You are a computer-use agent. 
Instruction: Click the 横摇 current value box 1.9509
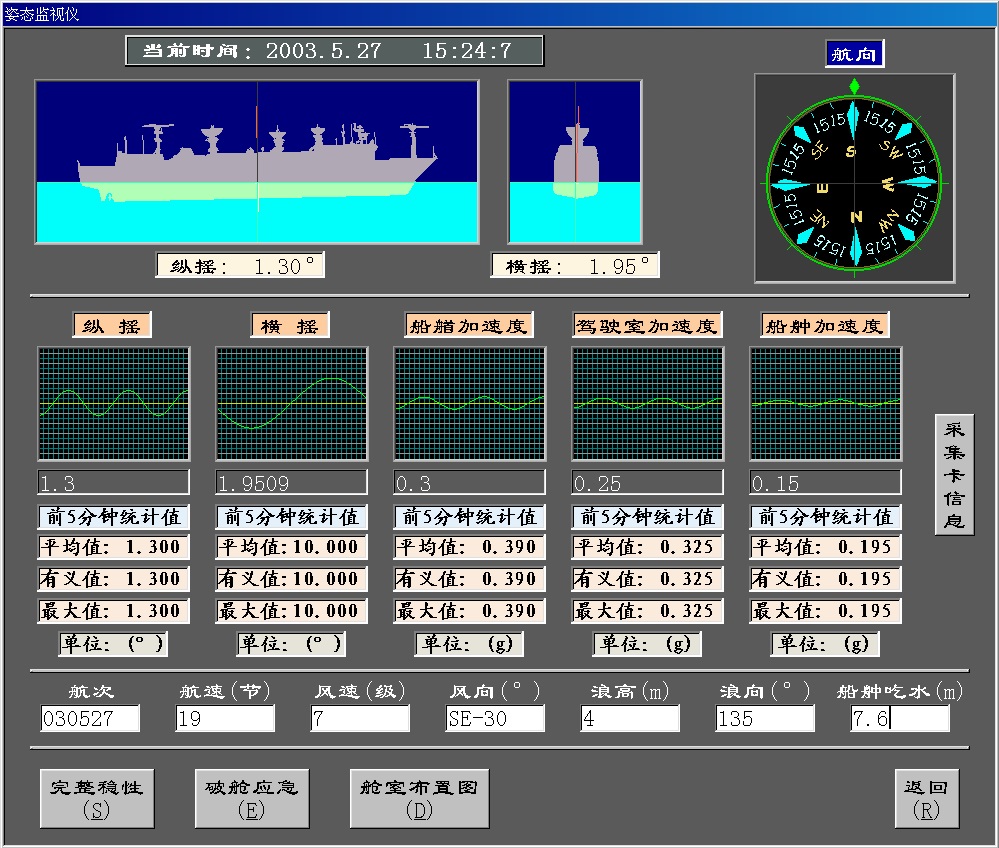point(291,483)
